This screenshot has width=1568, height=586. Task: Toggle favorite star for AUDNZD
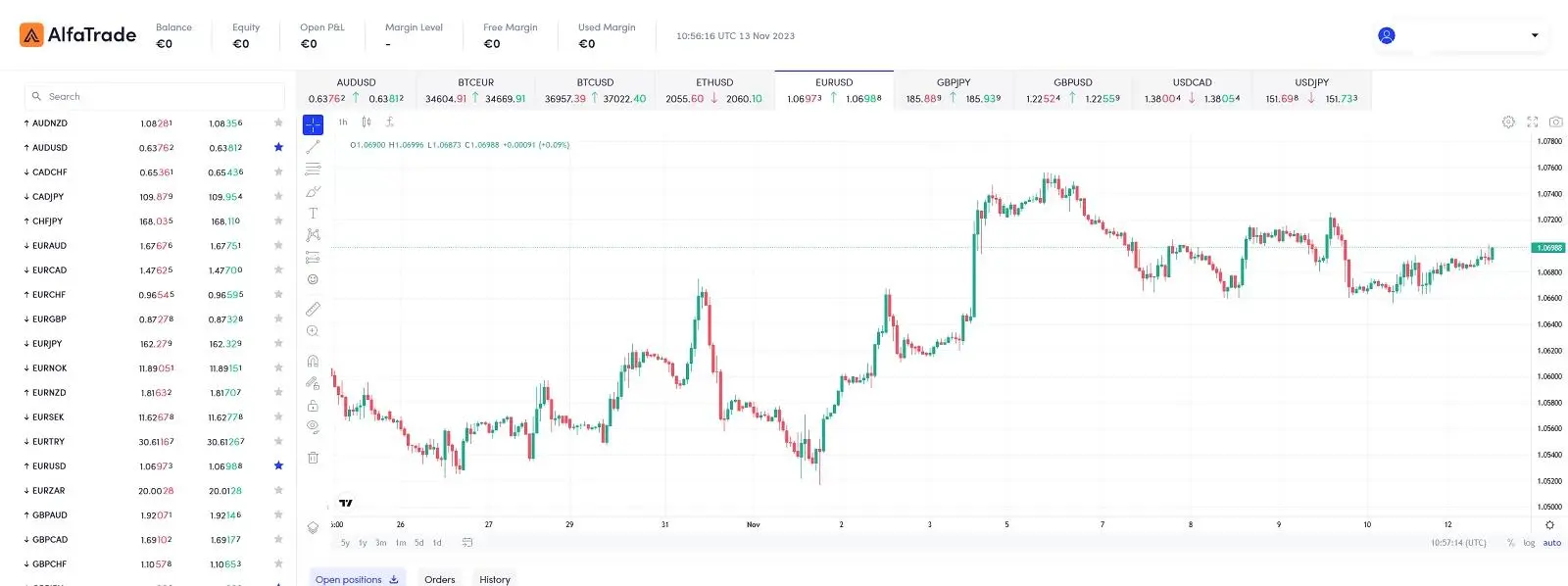click(278, 123)
